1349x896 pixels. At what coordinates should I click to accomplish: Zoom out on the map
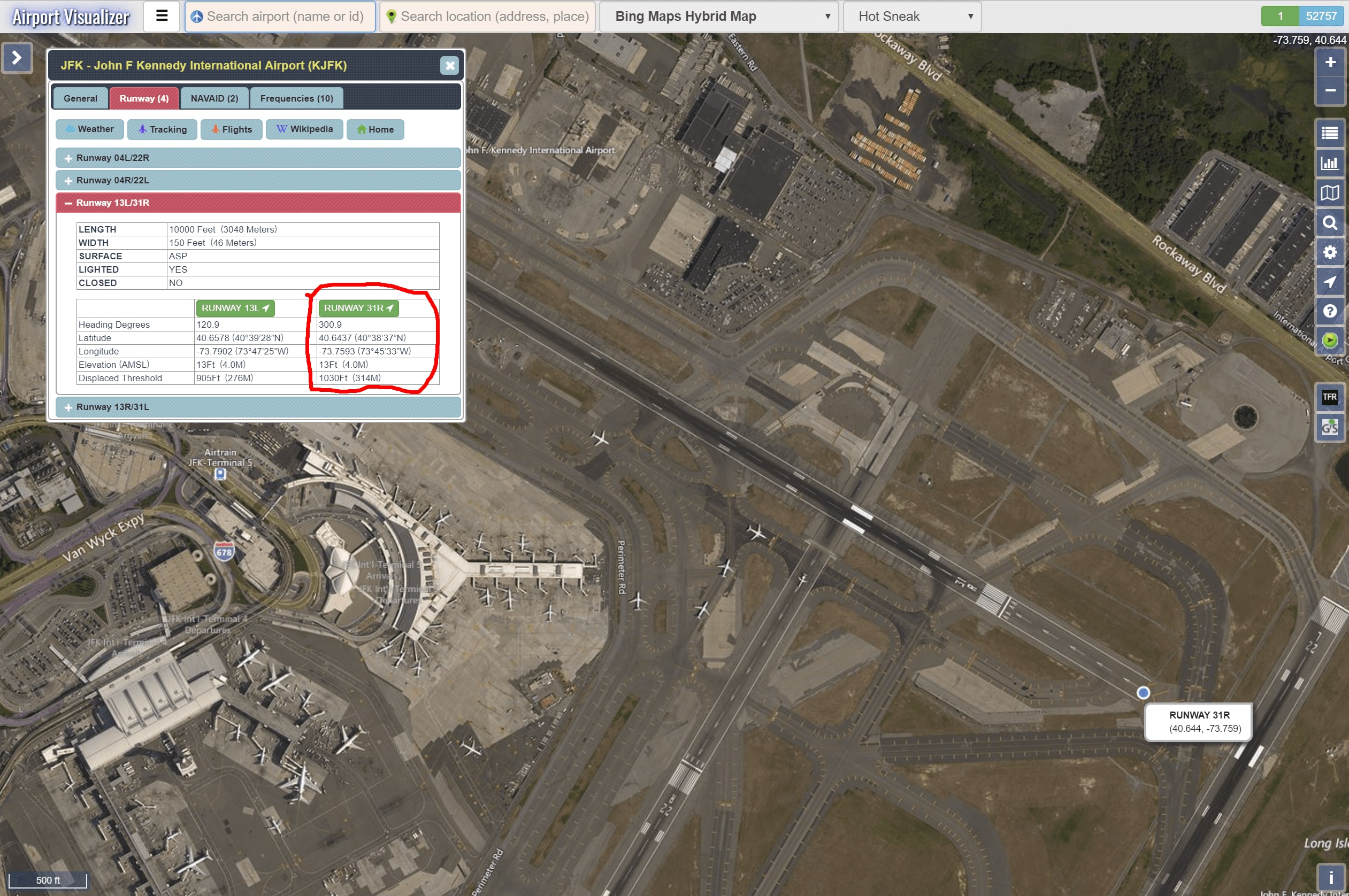(x=1330, y=90)
